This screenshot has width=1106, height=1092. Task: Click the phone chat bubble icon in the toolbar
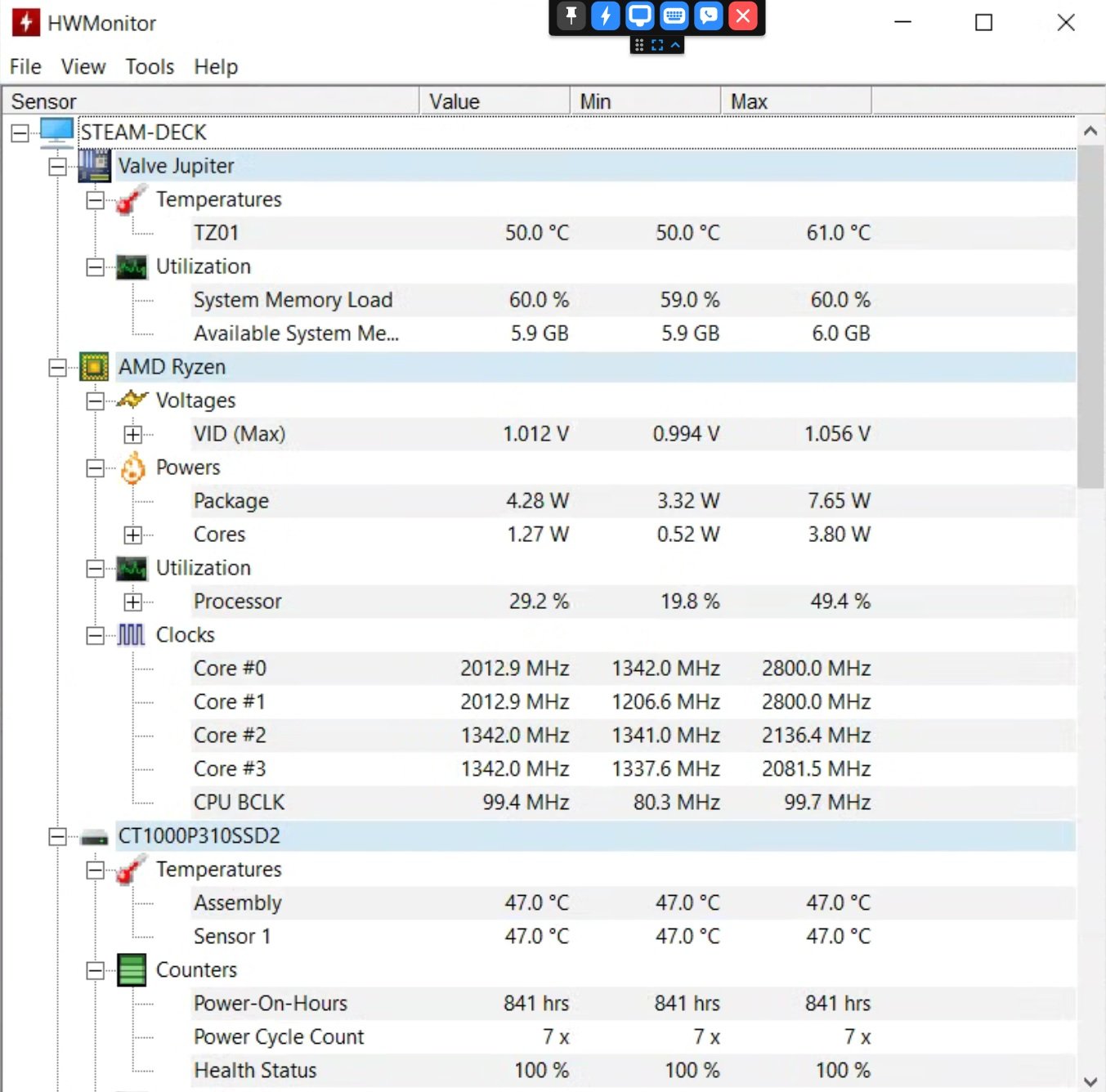click(x=708, y=16)
